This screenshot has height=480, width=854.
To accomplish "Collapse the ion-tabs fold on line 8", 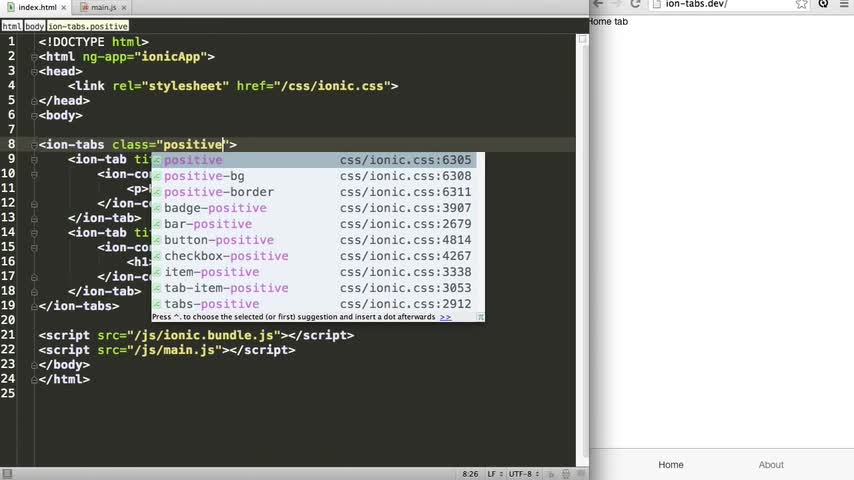I will (34, 145).
